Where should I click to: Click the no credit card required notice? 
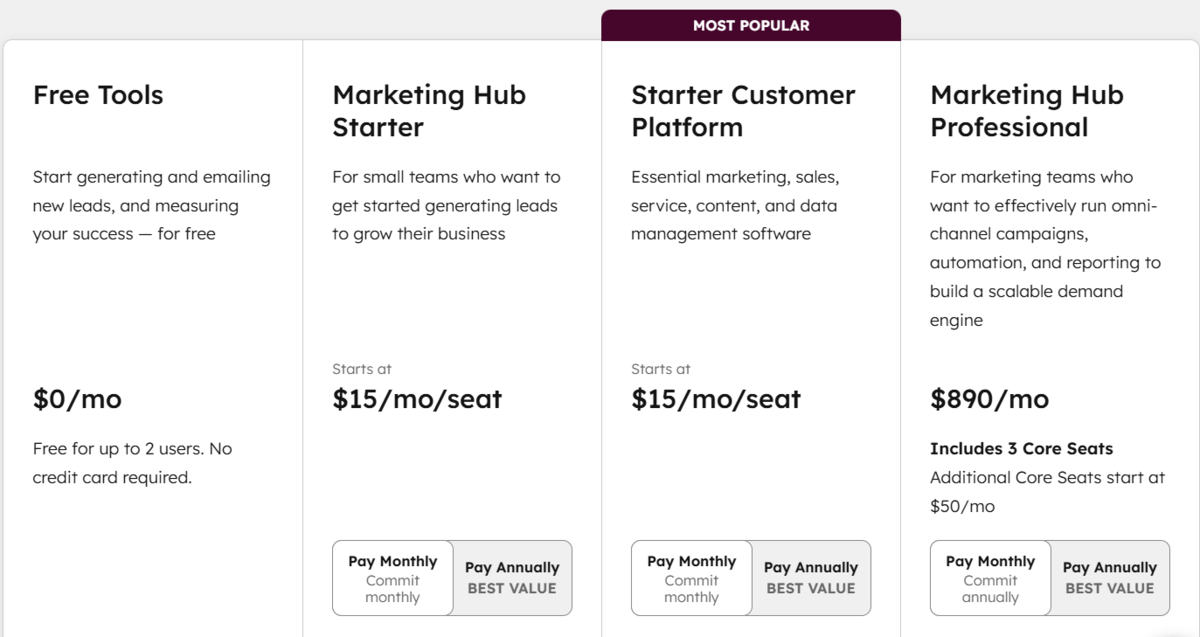point(131,462)
